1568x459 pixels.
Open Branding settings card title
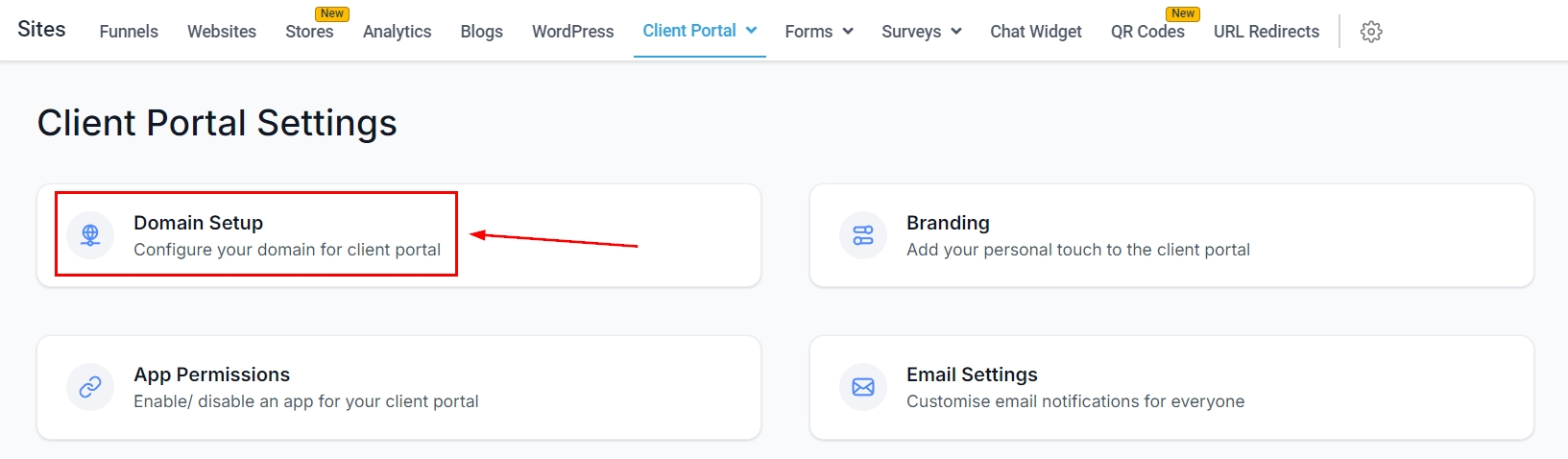tap(948, 223)
